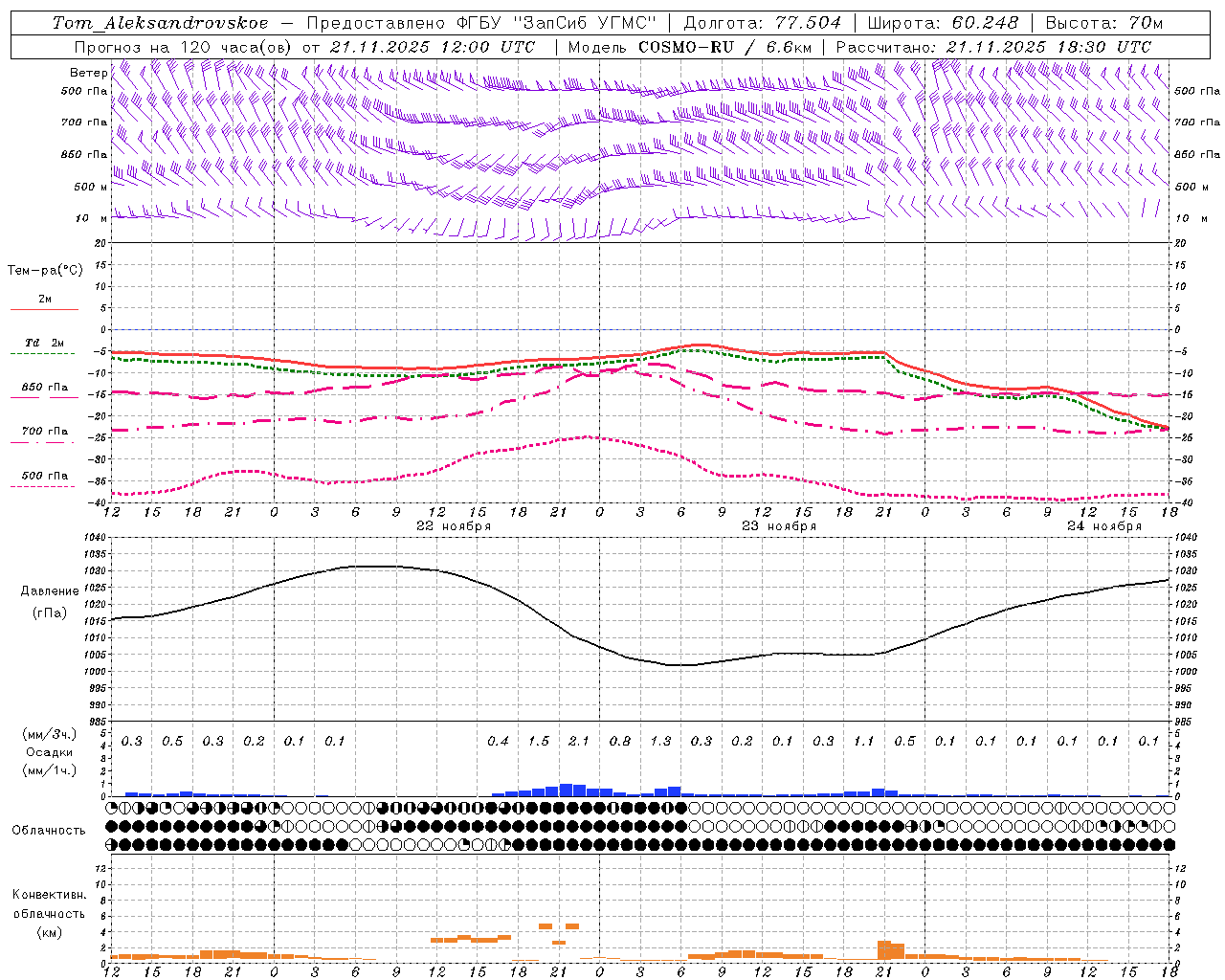Click the legend line under 850 гПа in temperature legend
The height and width of the screenshot is (980, 1225).
[42, 397]
